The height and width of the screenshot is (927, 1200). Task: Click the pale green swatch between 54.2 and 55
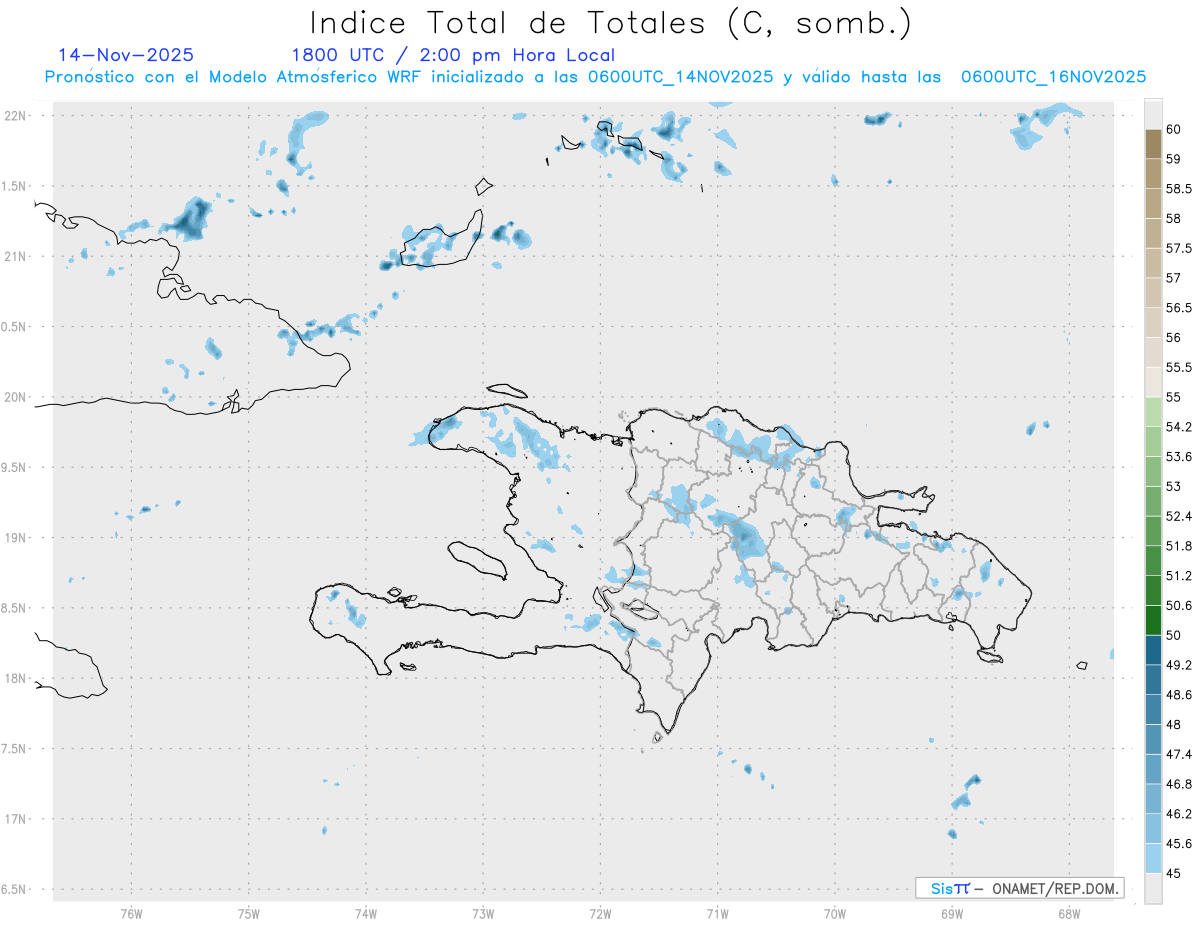tap(1153, 412)
